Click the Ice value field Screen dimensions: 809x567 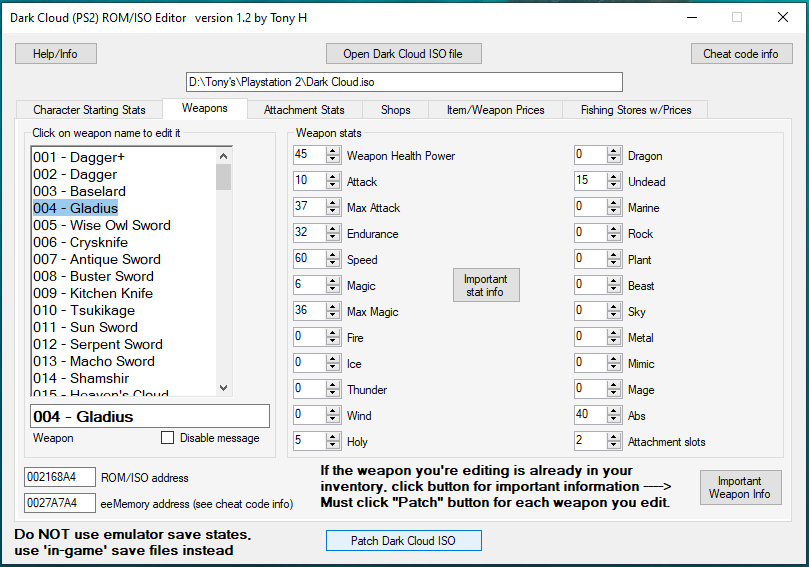pos(309,362)
